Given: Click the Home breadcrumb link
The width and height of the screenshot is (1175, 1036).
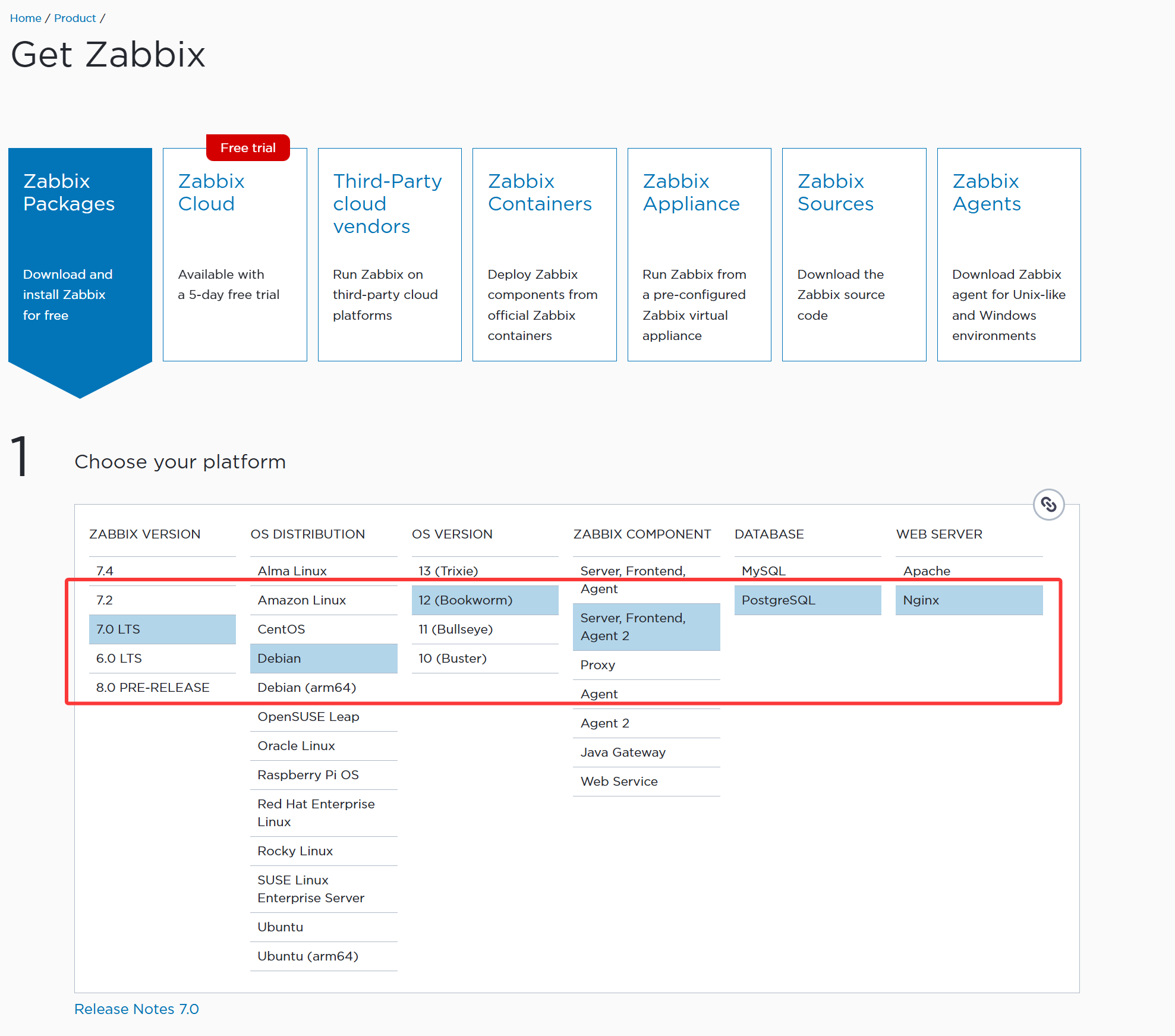Looking at the screenshot, I should pos(26,18).
